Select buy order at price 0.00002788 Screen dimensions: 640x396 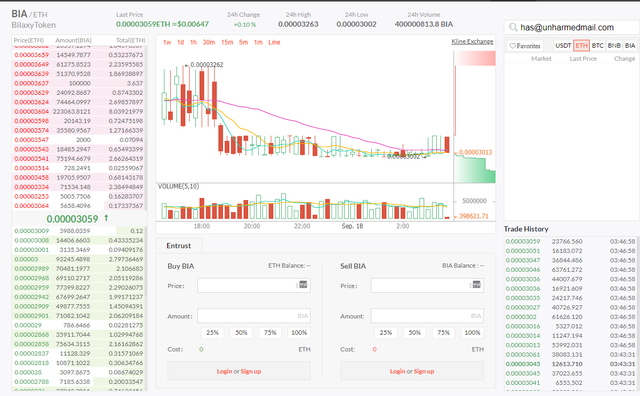[x=79, y=382]
